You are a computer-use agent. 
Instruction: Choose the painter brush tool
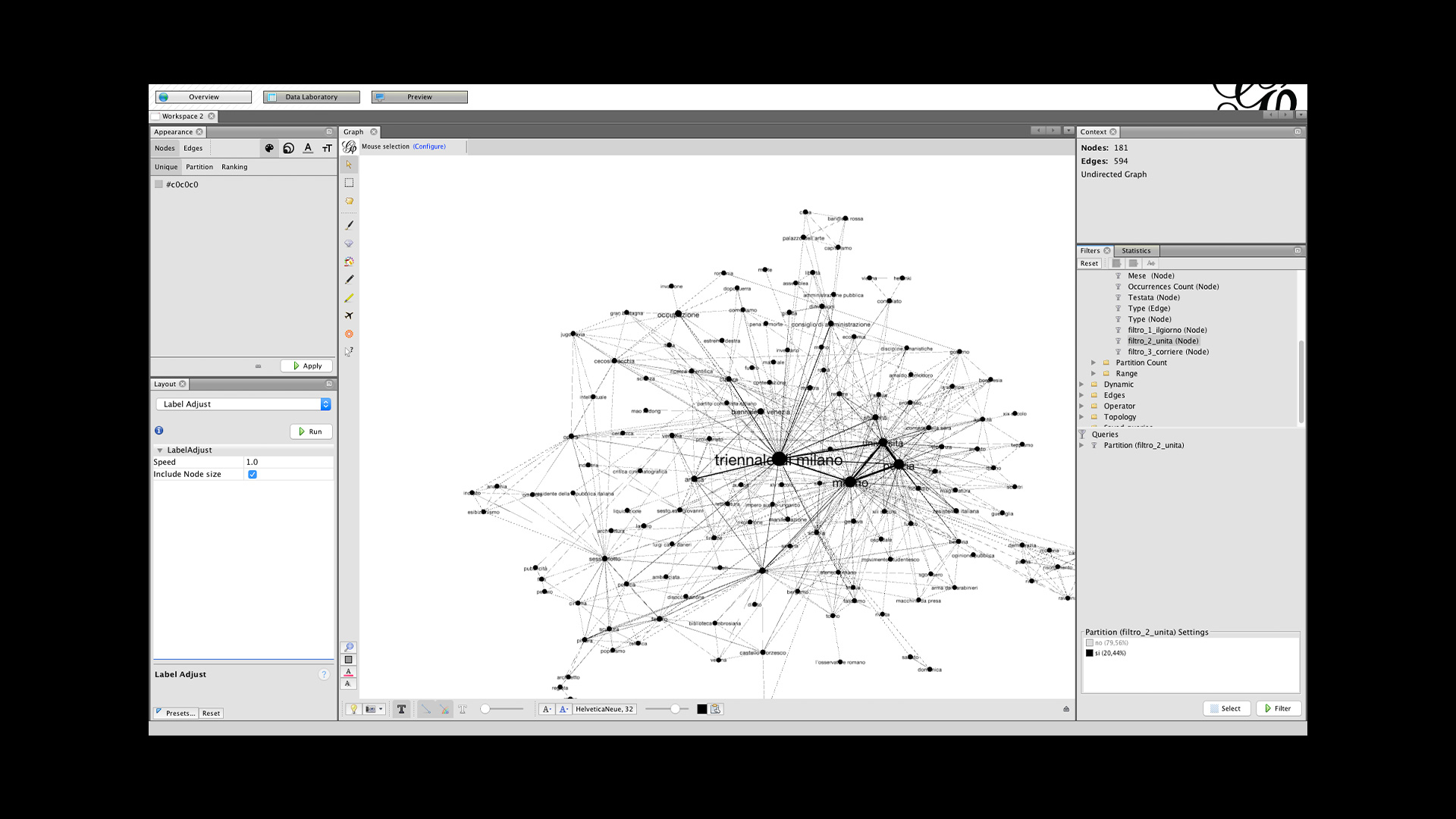click(x=349, y=225)
